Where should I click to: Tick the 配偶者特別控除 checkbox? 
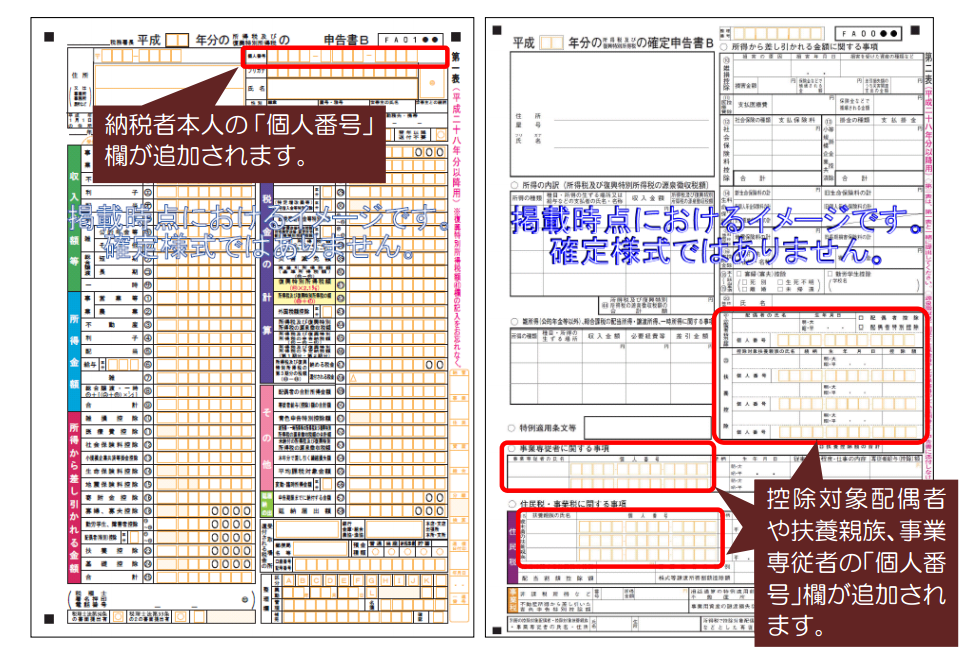click(x=862, y=327)
